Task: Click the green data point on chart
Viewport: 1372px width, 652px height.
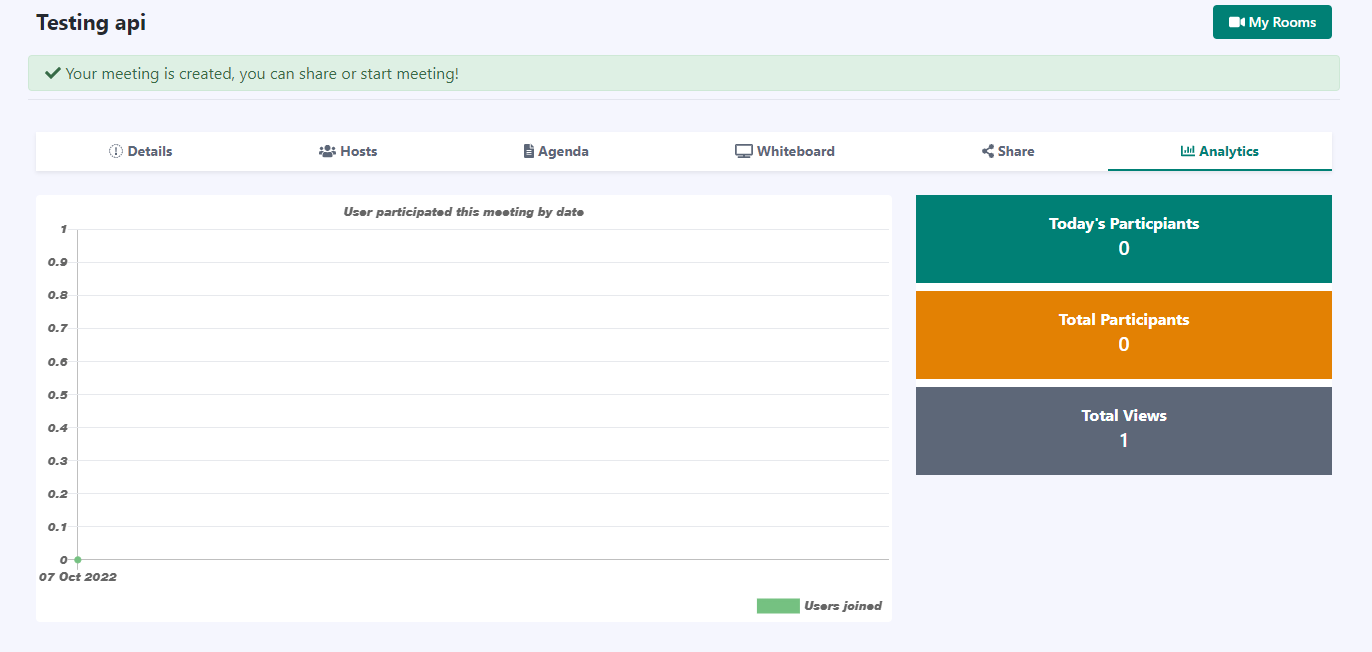Action: pos(77,559)
